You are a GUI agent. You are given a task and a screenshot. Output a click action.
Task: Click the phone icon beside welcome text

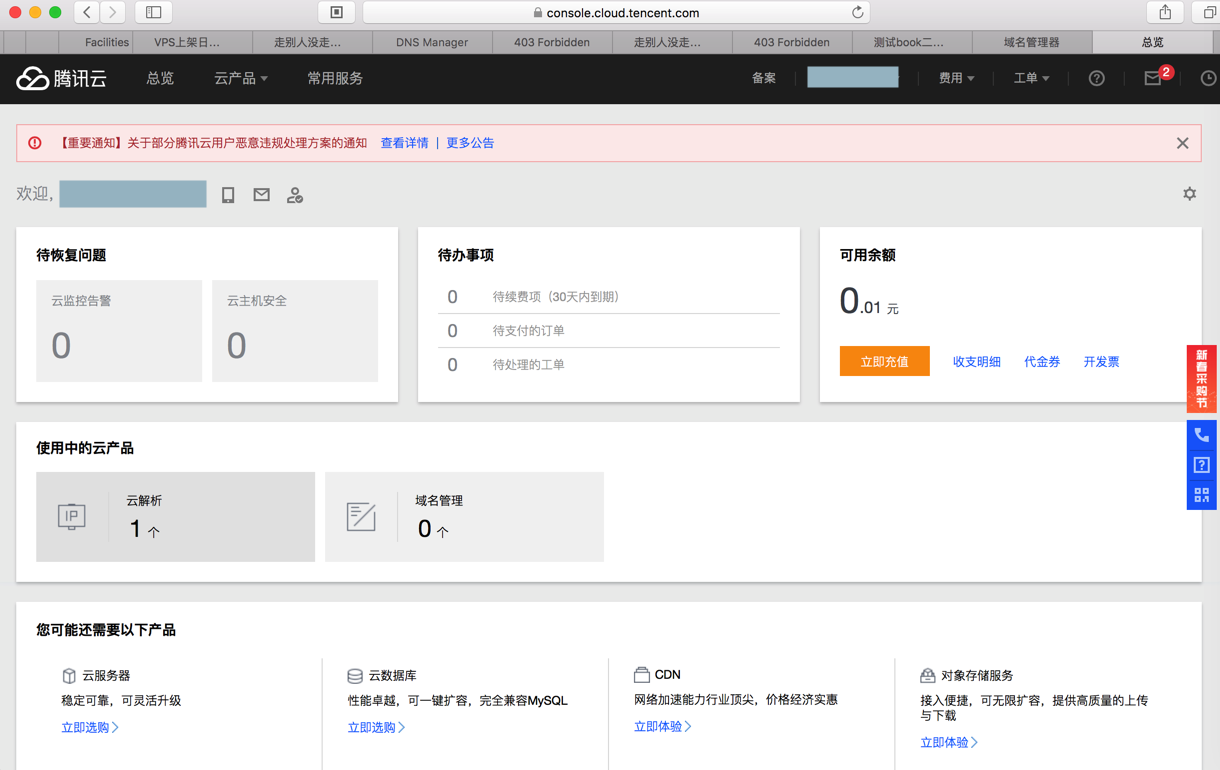click(228, 195)
